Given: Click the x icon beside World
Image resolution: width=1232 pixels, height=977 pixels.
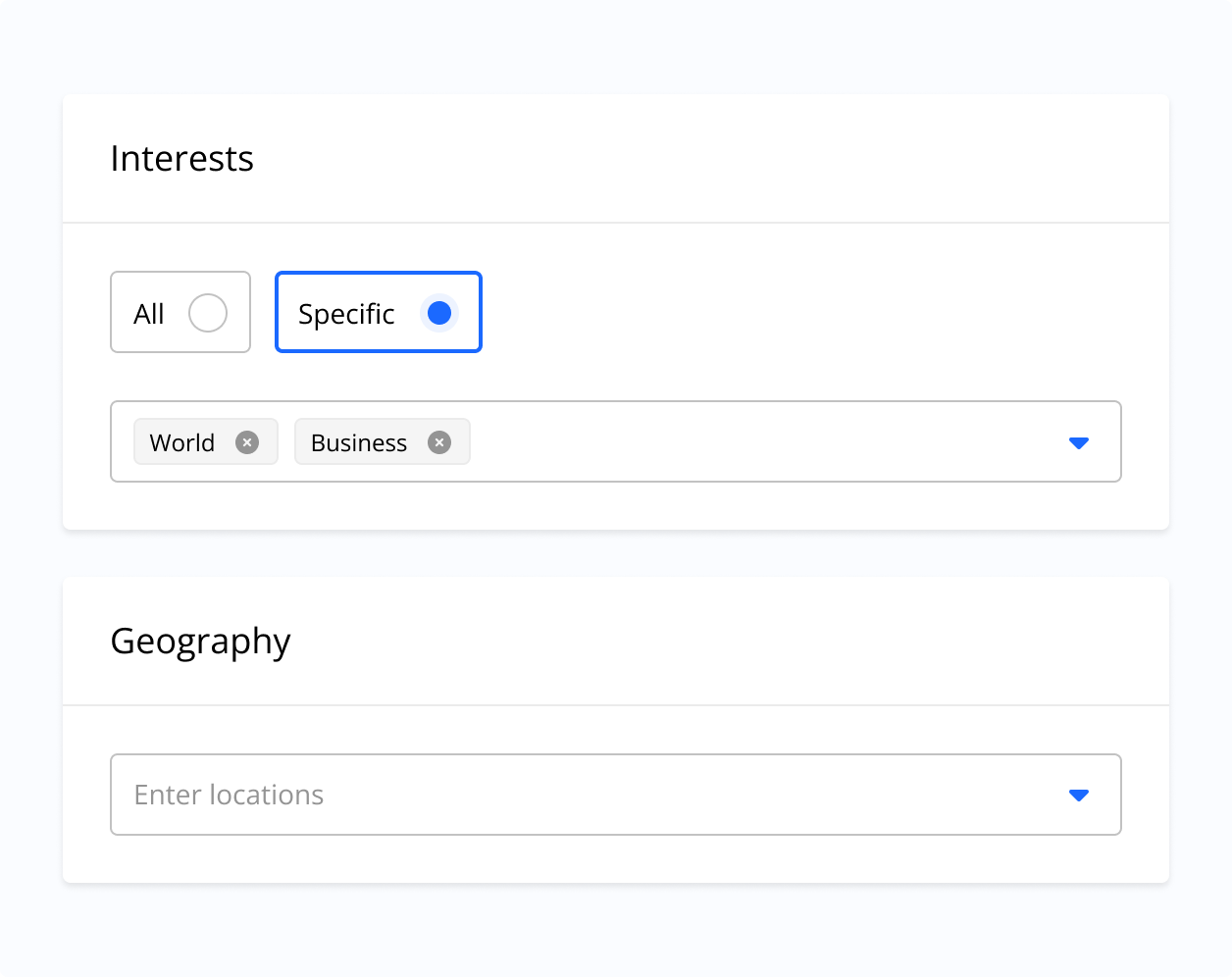Looking at the screenshot, I should [x=247, y=442].
